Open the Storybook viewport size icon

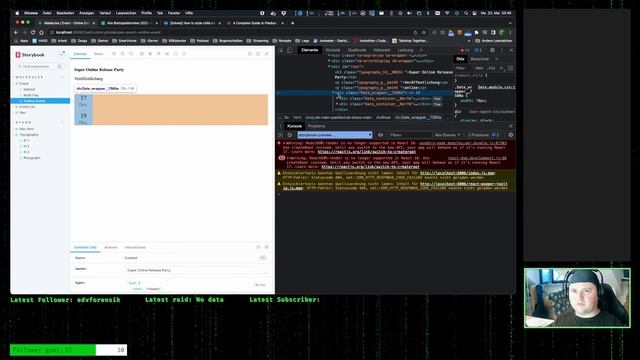tap(159, 54)
